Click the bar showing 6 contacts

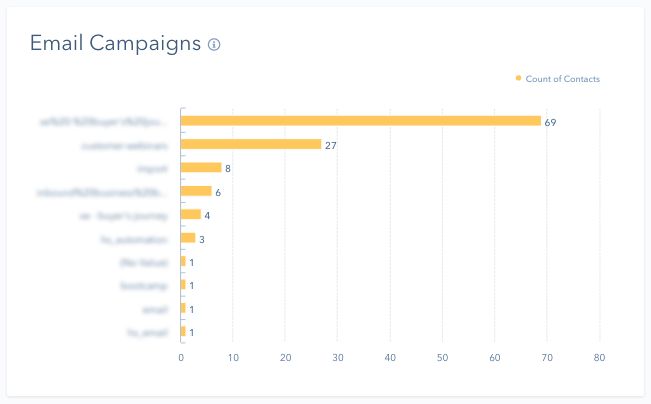pyautogui.click(x=196, y=191)
